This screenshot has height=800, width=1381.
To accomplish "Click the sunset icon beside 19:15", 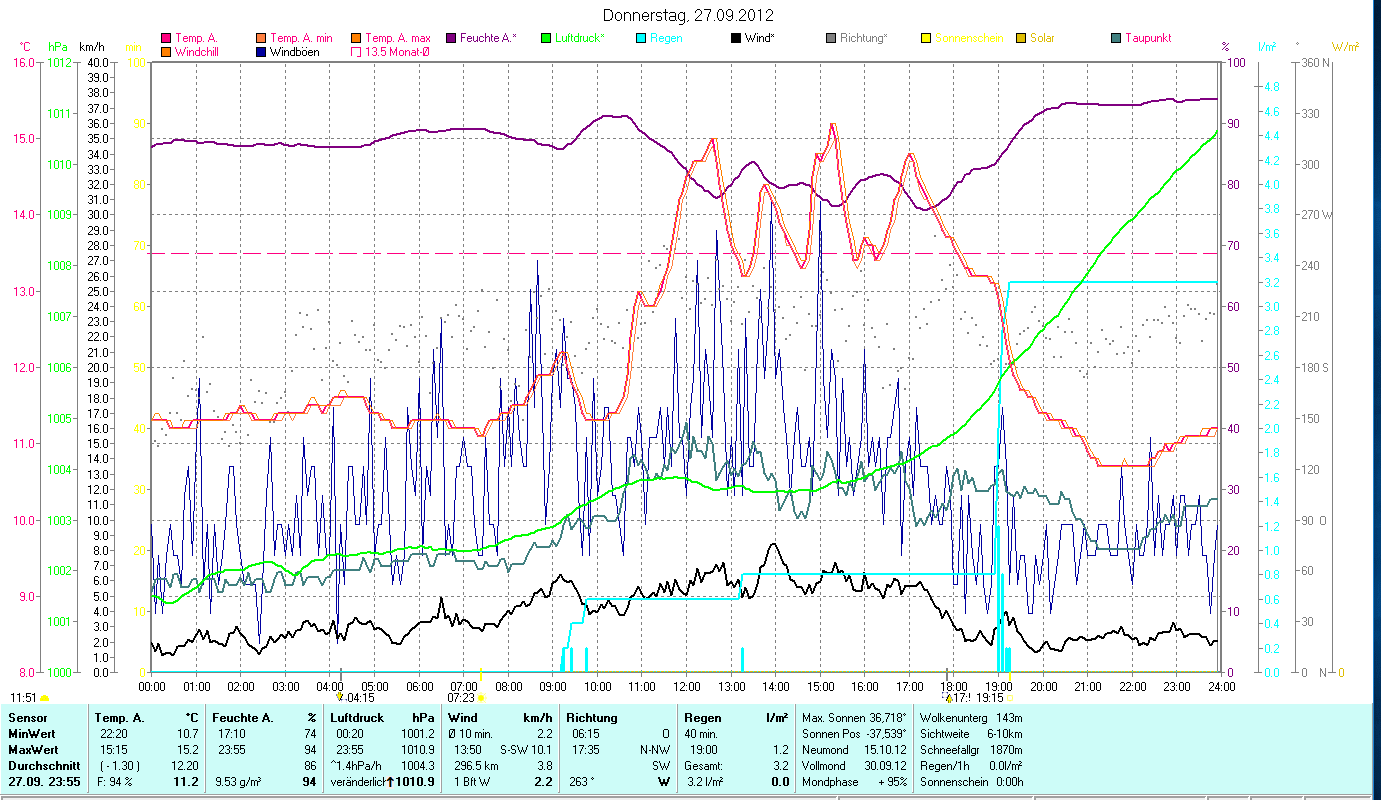I will [1012, 698].
